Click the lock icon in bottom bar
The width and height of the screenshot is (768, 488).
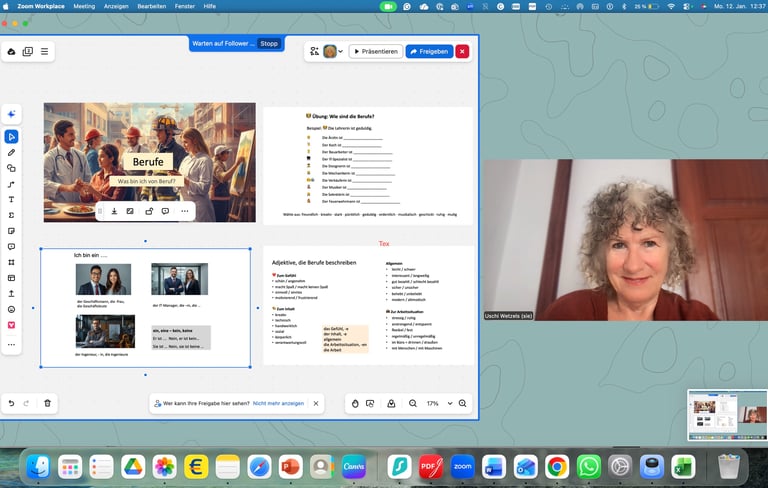(x=391, y=403)
